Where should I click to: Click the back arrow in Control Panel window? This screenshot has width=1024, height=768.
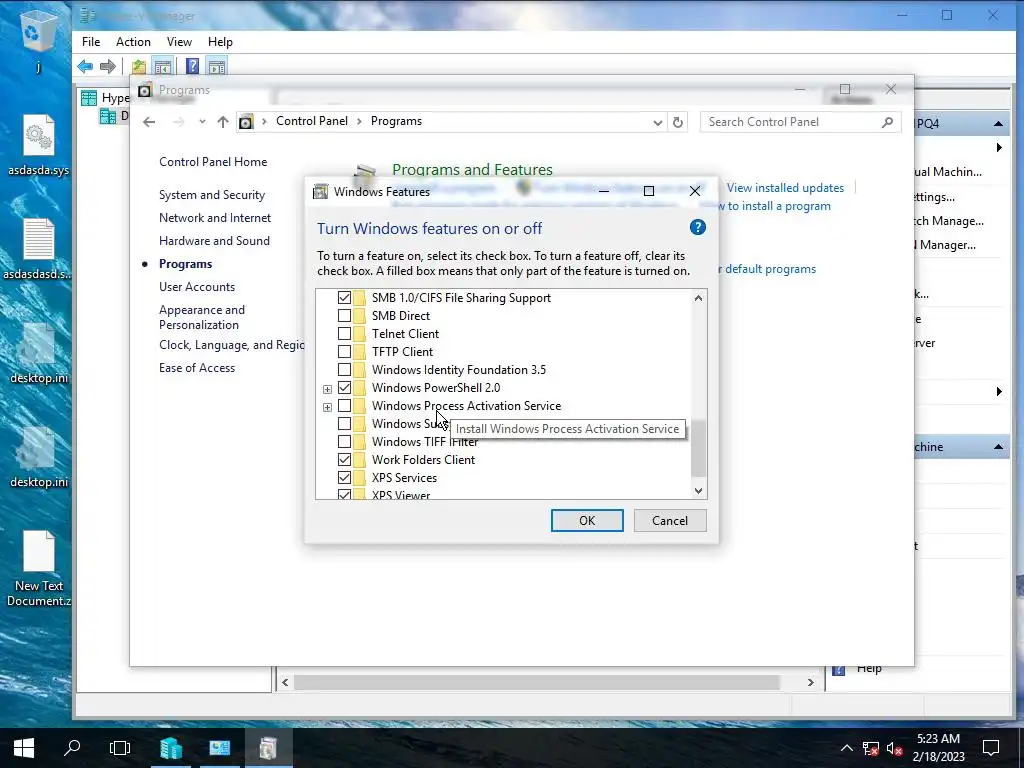tap(149, 122)
